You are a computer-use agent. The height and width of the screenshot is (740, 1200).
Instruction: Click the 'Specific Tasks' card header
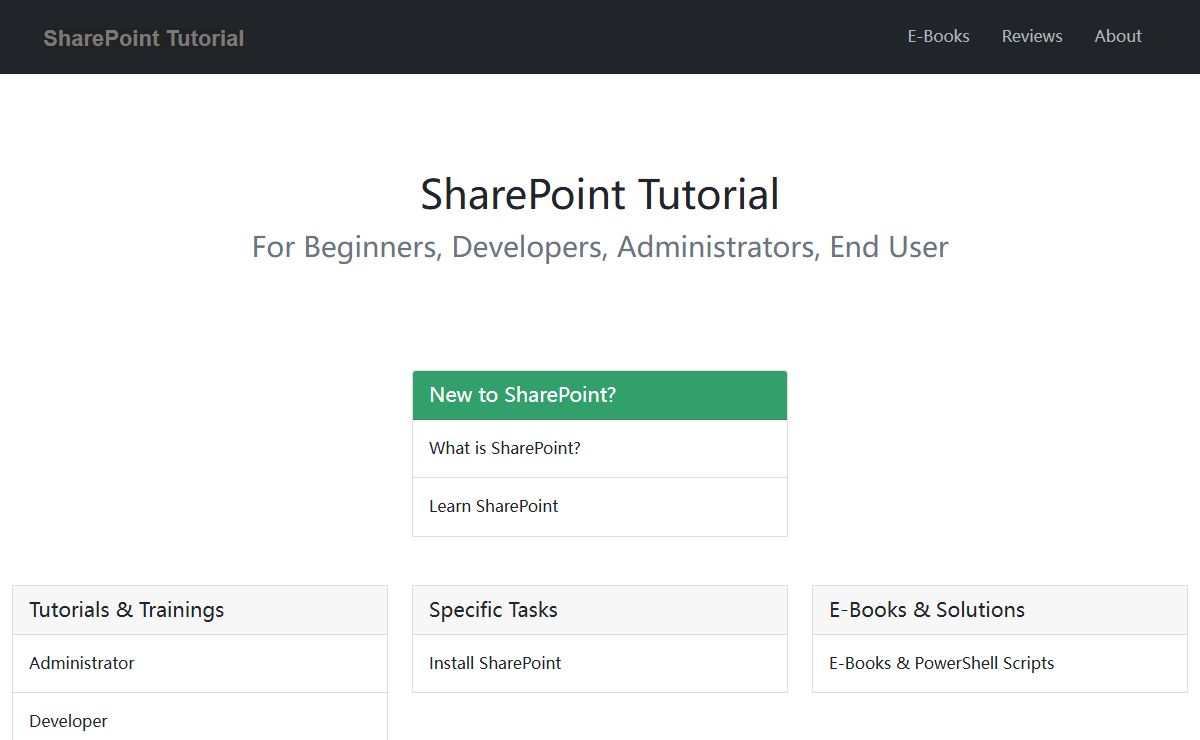tap(600, 610)
